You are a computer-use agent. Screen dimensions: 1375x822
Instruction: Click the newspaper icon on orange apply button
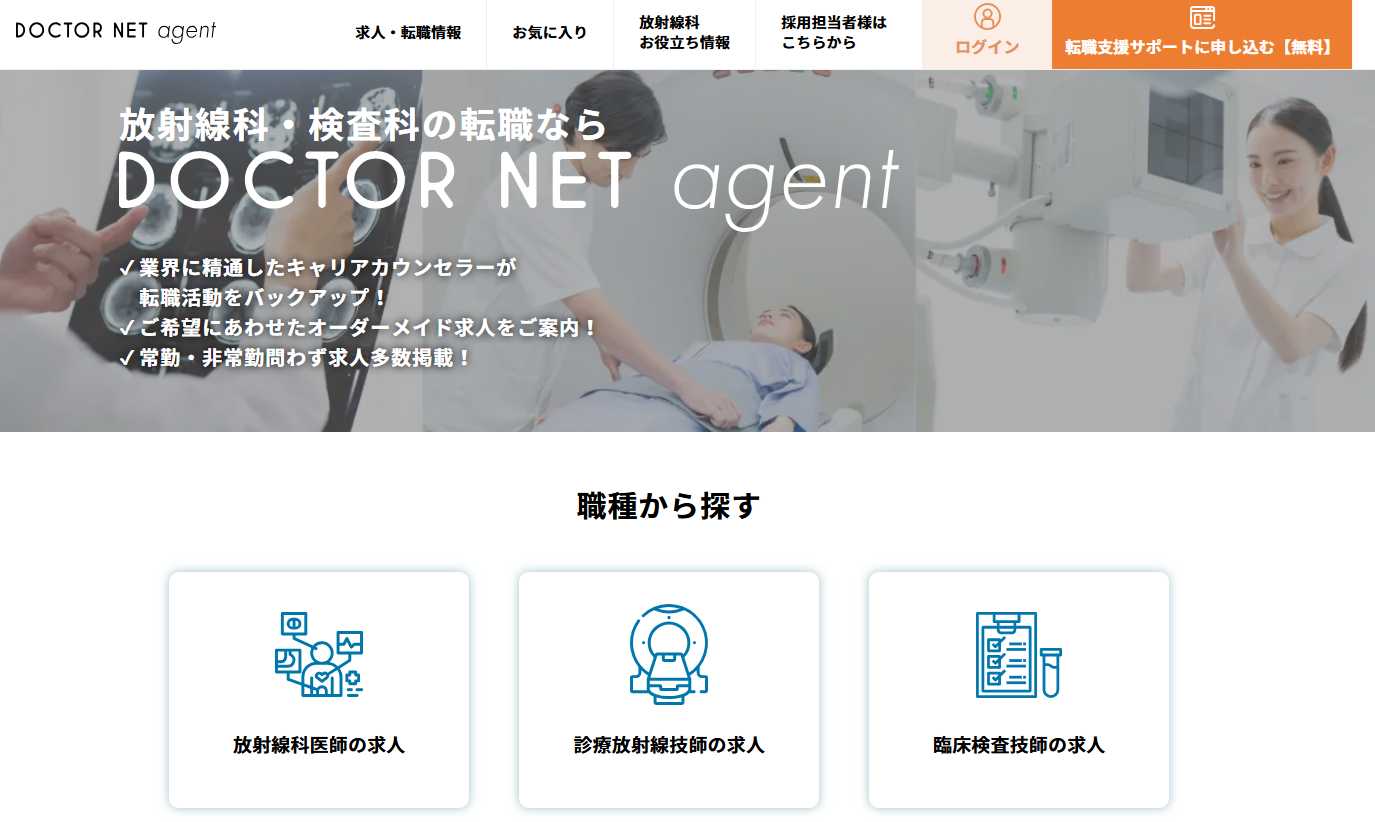pos(1202,17)
